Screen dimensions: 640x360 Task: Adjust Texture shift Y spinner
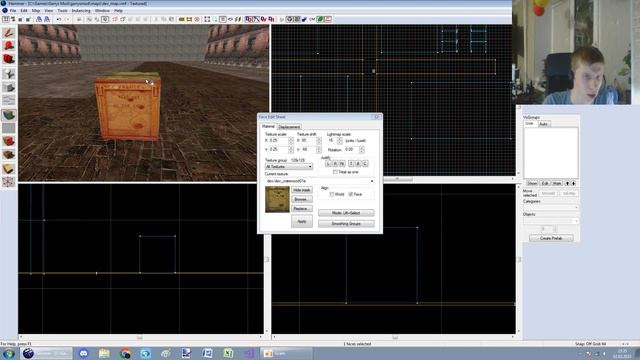click(319, 150)
